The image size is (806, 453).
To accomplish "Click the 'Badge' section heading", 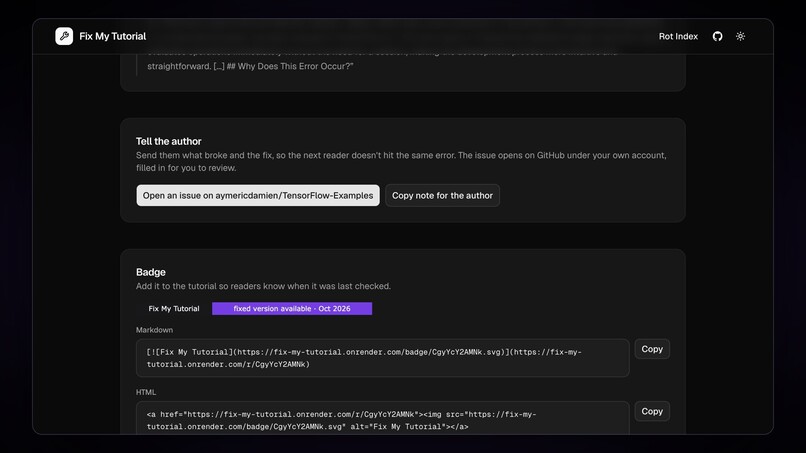I will coord(151,272).
